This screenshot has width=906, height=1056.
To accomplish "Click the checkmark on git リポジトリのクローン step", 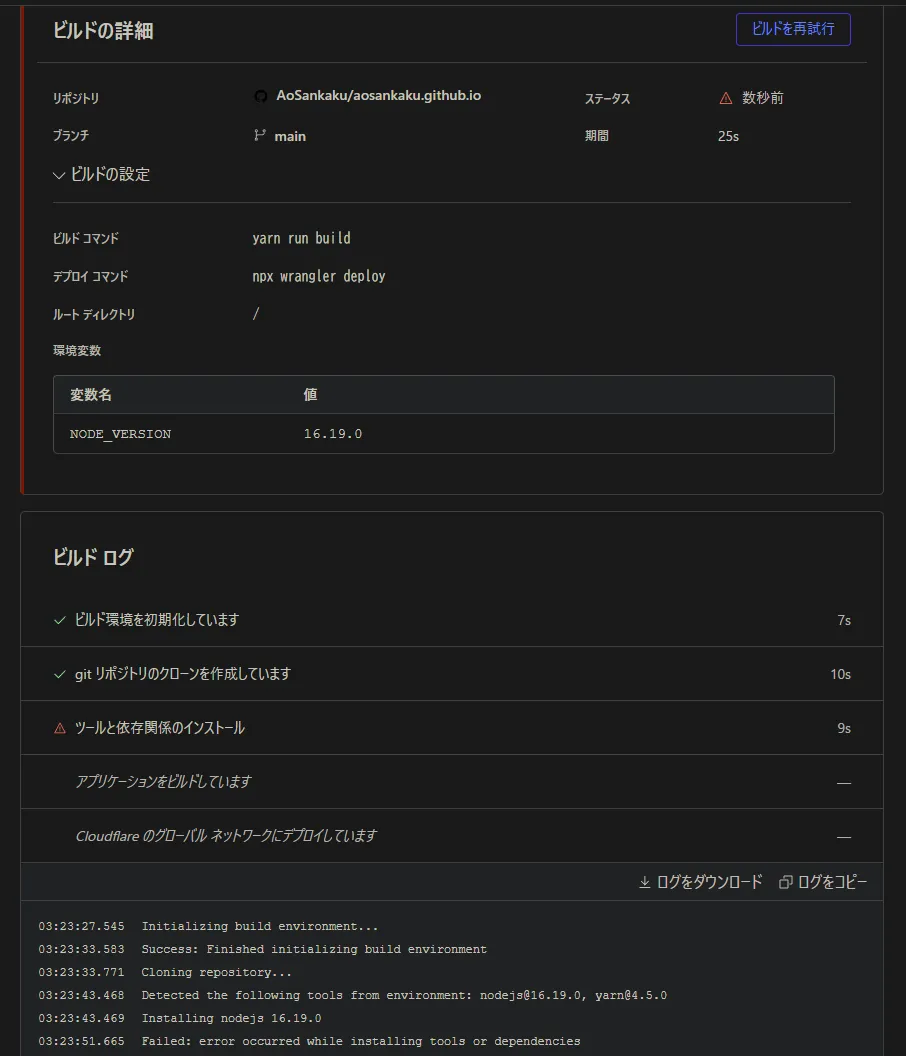I will pos(60,673).
